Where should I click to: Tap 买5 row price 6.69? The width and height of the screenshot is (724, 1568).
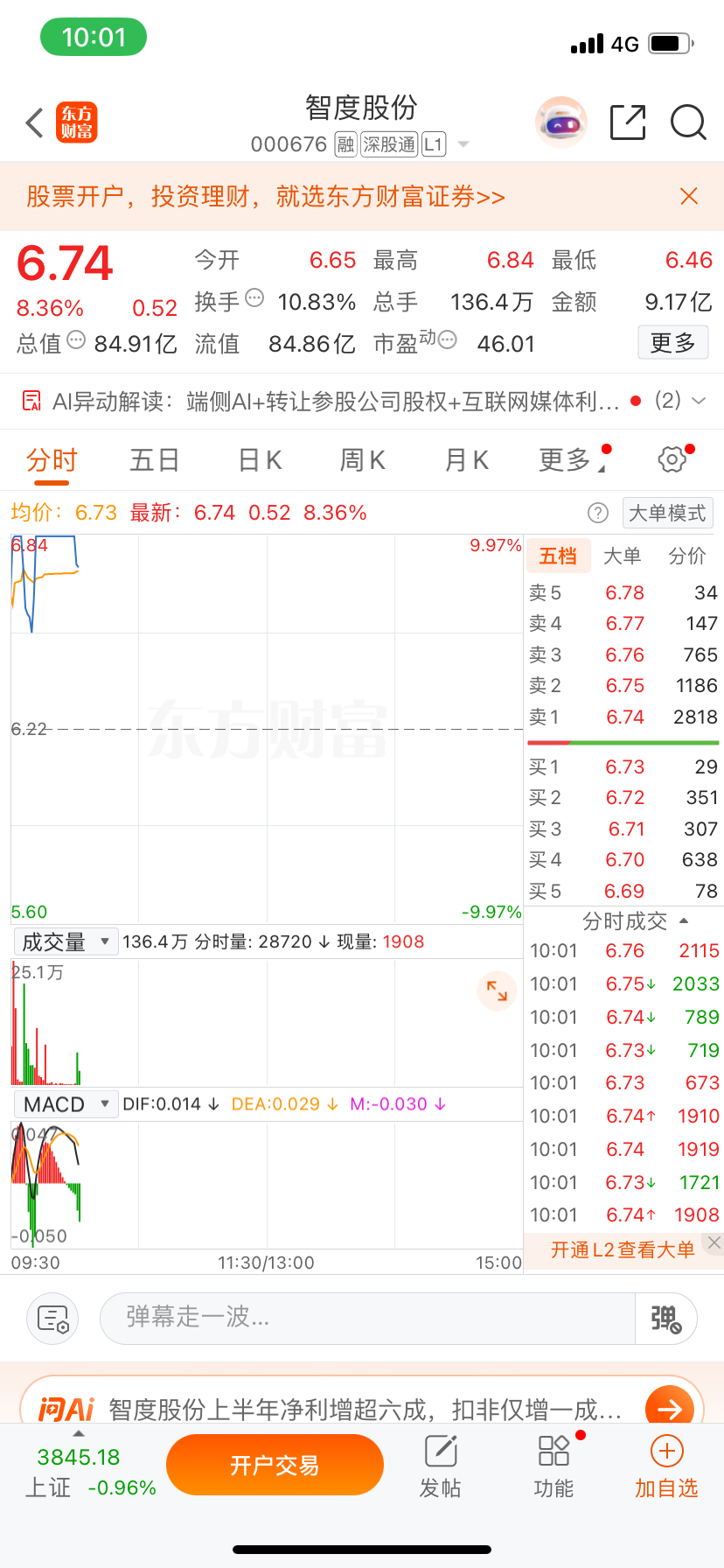pos(624,892)
